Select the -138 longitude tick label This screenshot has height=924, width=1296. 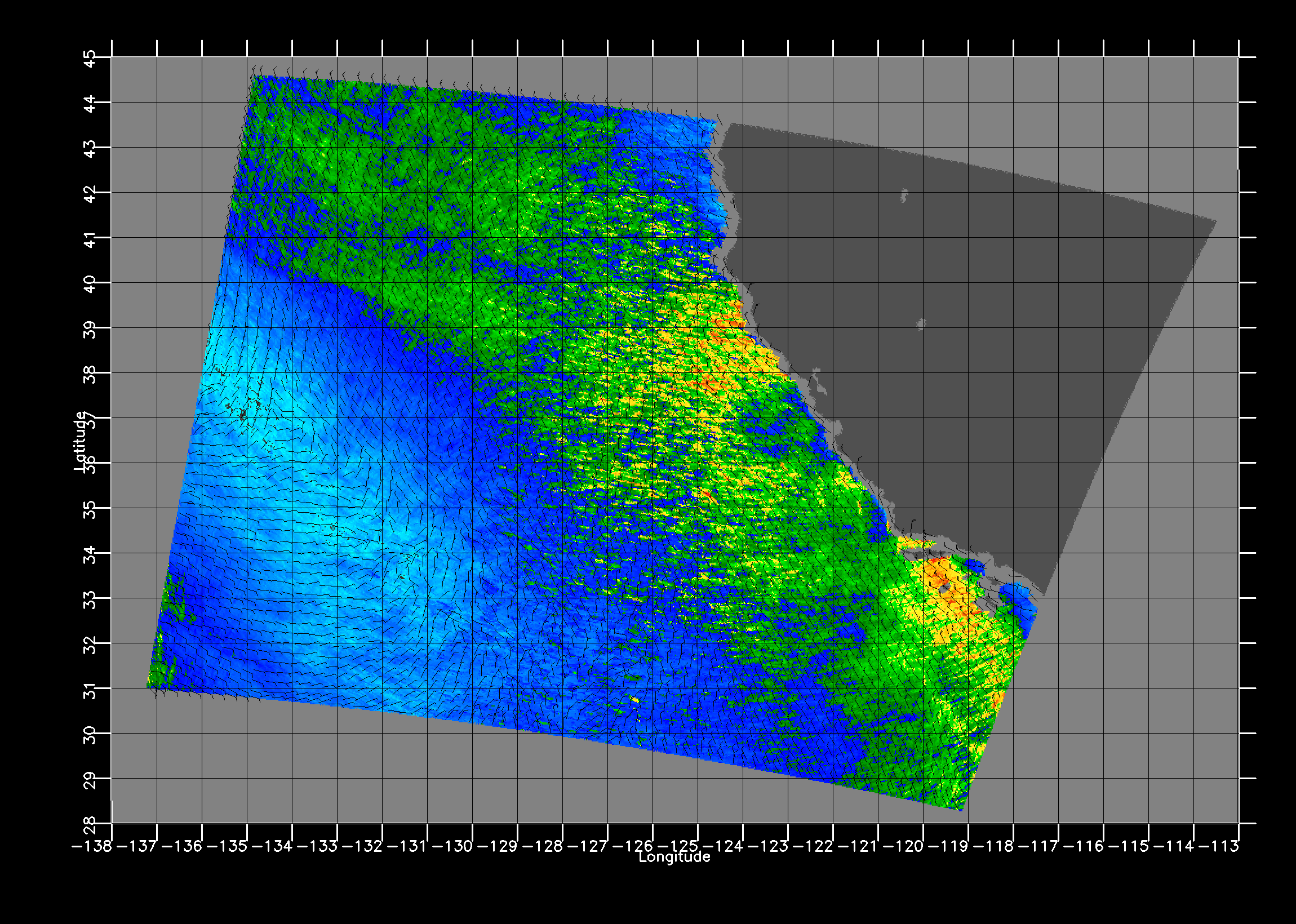[x=92, y=846]
